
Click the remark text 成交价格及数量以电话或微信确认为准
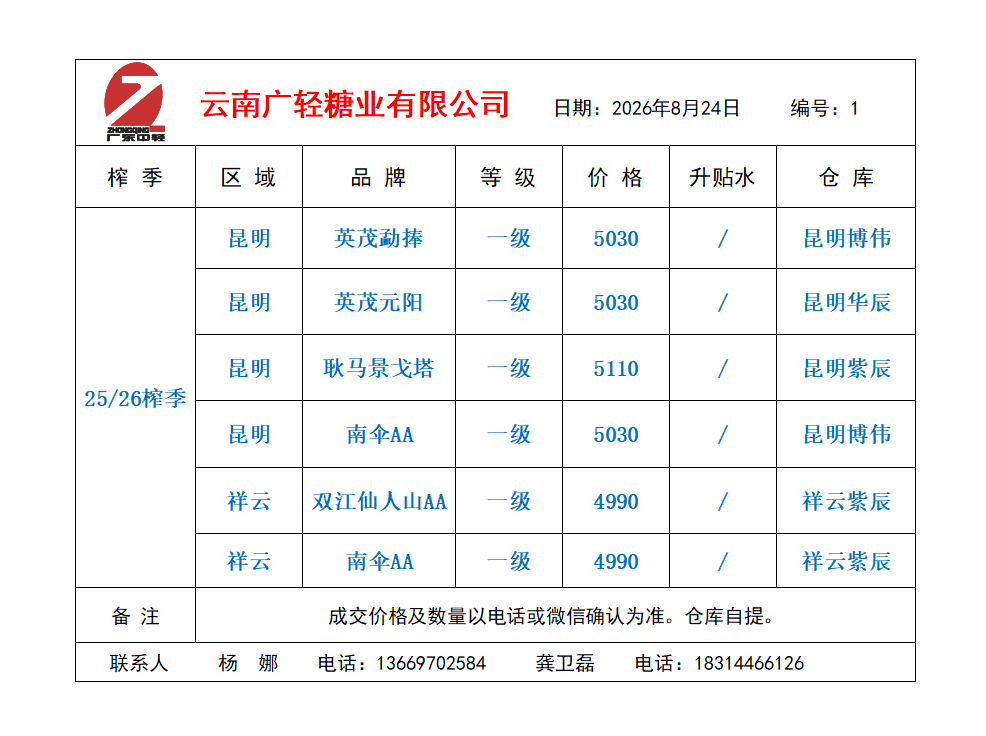pyautogui.click(x=496, y=616)
